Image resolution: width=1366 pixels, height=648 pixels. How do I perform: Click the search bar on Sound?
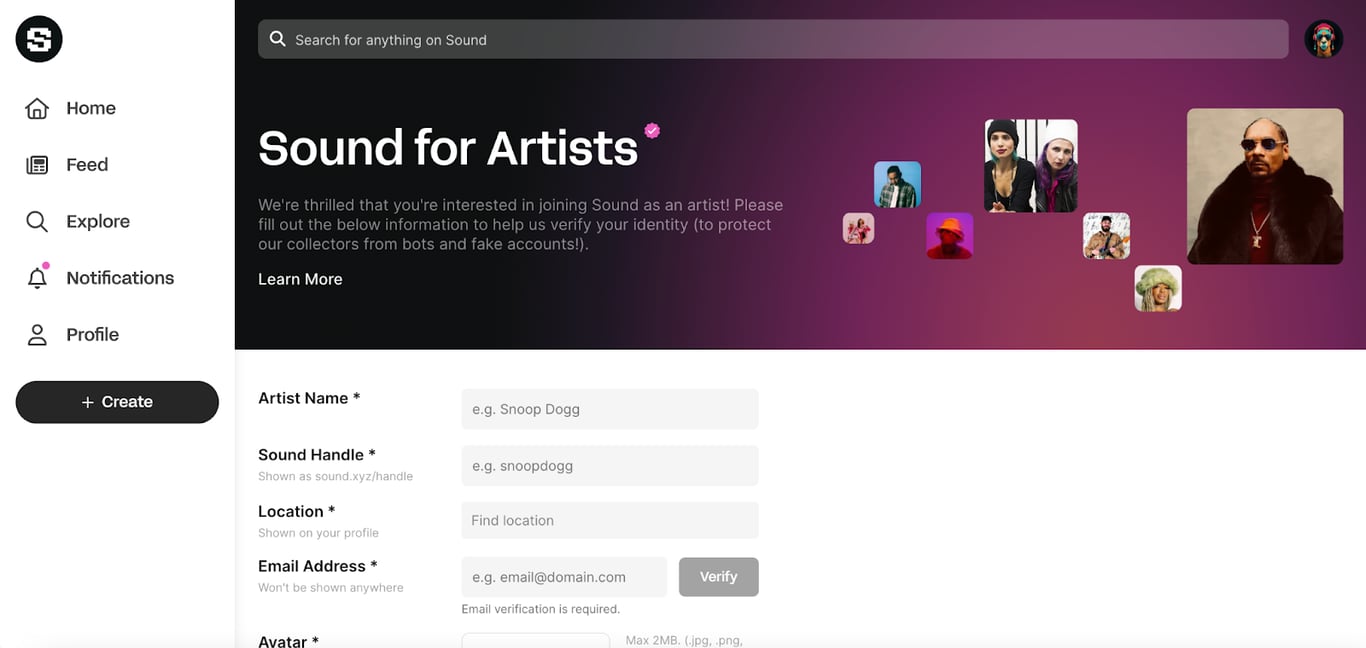(780, 39)
